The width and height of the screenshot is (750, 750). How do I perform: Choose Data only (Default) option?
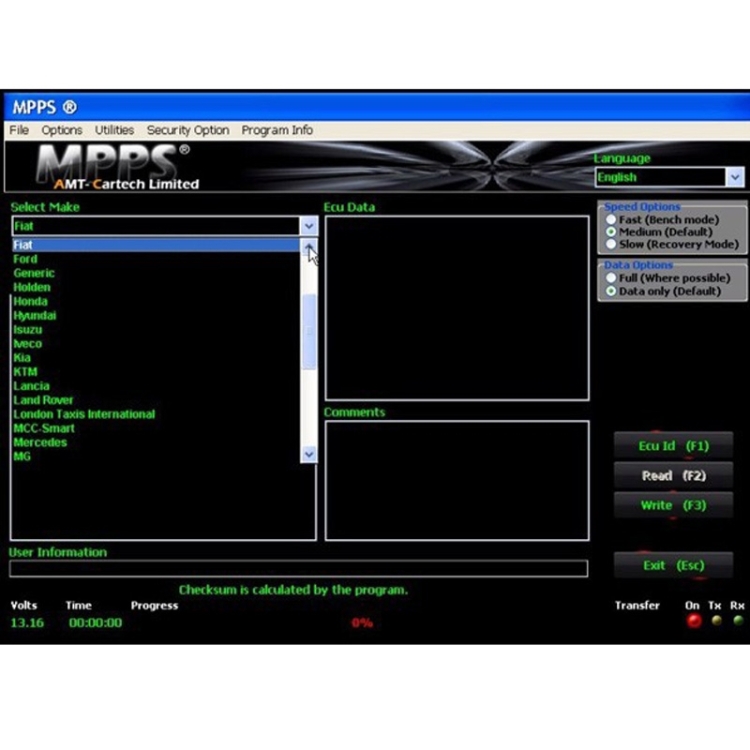point(611,291)
